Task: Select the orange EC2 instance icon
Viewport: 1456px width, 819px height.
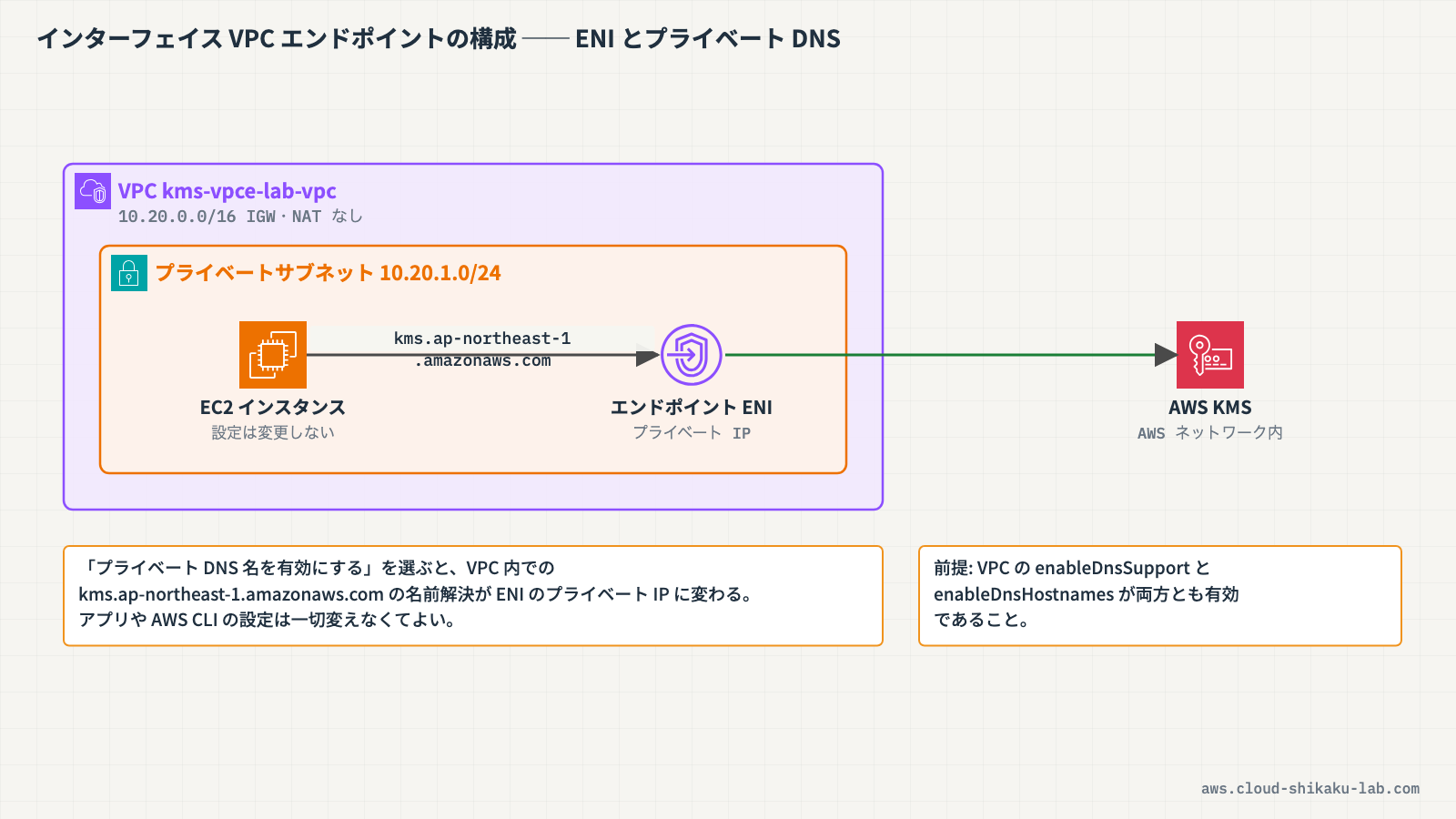Action: (x=273, y=355)
